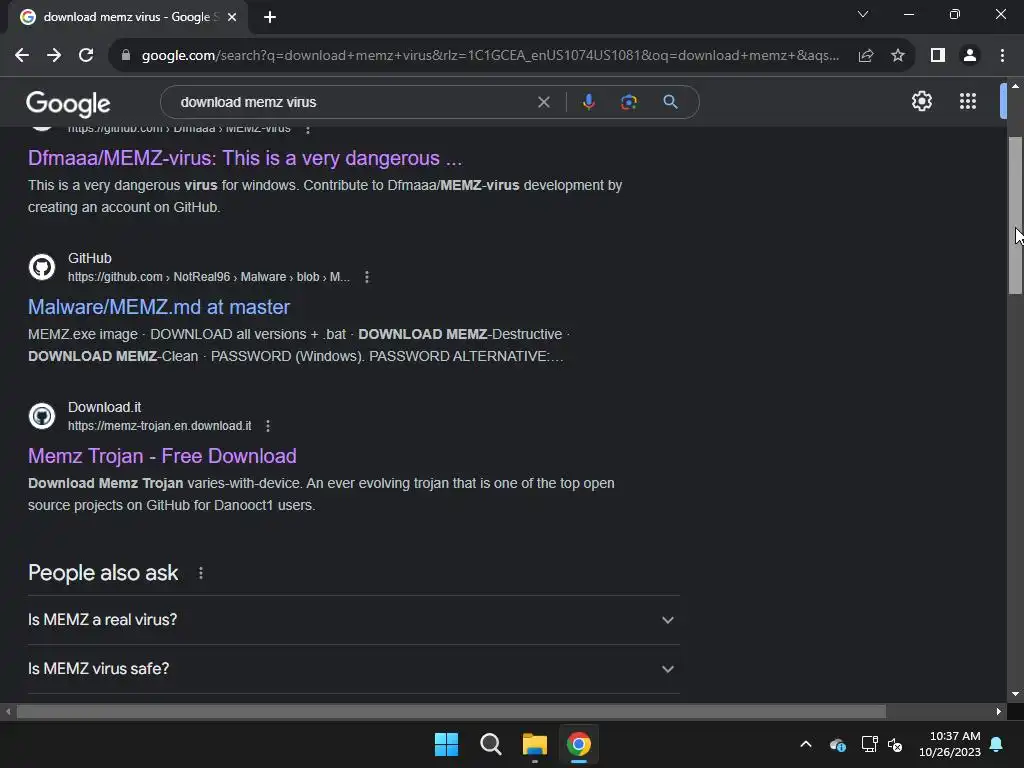Clear the search box text

tap(543, 102)
